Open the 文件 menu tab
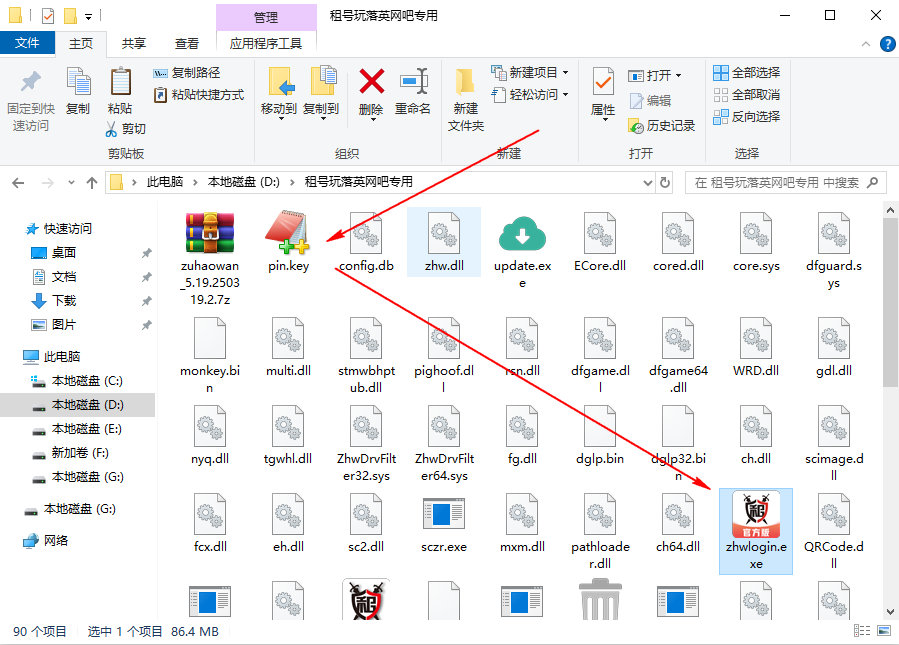 pos(27,43)
